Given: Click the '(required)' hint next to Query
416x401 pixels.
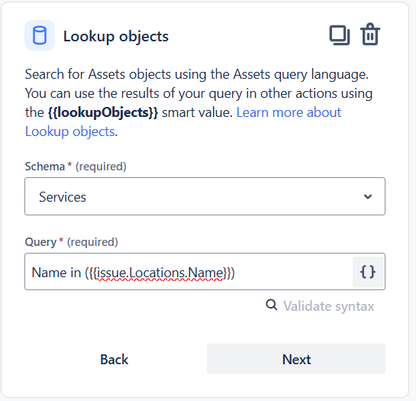Looking at the screenshot, I should [93, 242].
